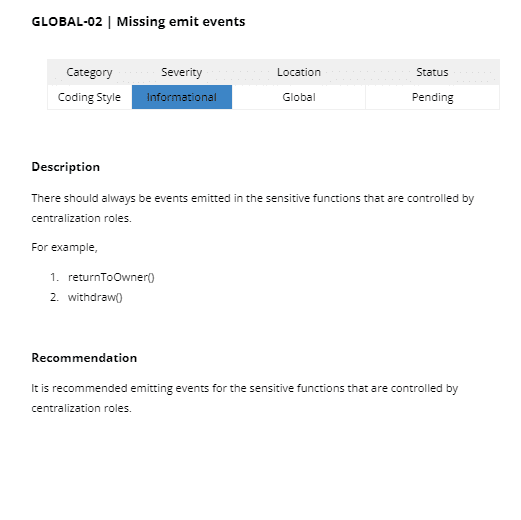Click the withdraw() list item

95,297
